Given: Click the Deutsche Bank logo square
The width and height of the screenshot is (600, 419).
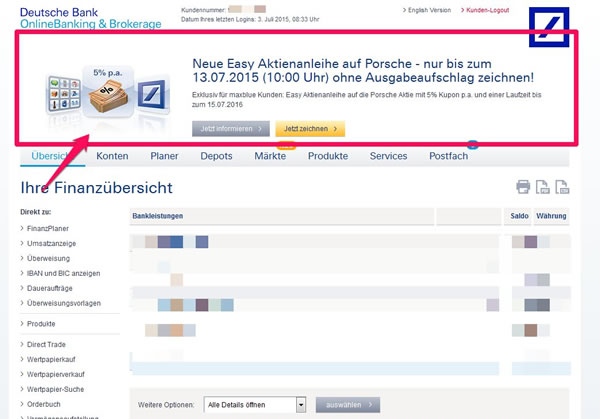Looking at the screenshot, I should pyautogui.click(x=549, y=27).
